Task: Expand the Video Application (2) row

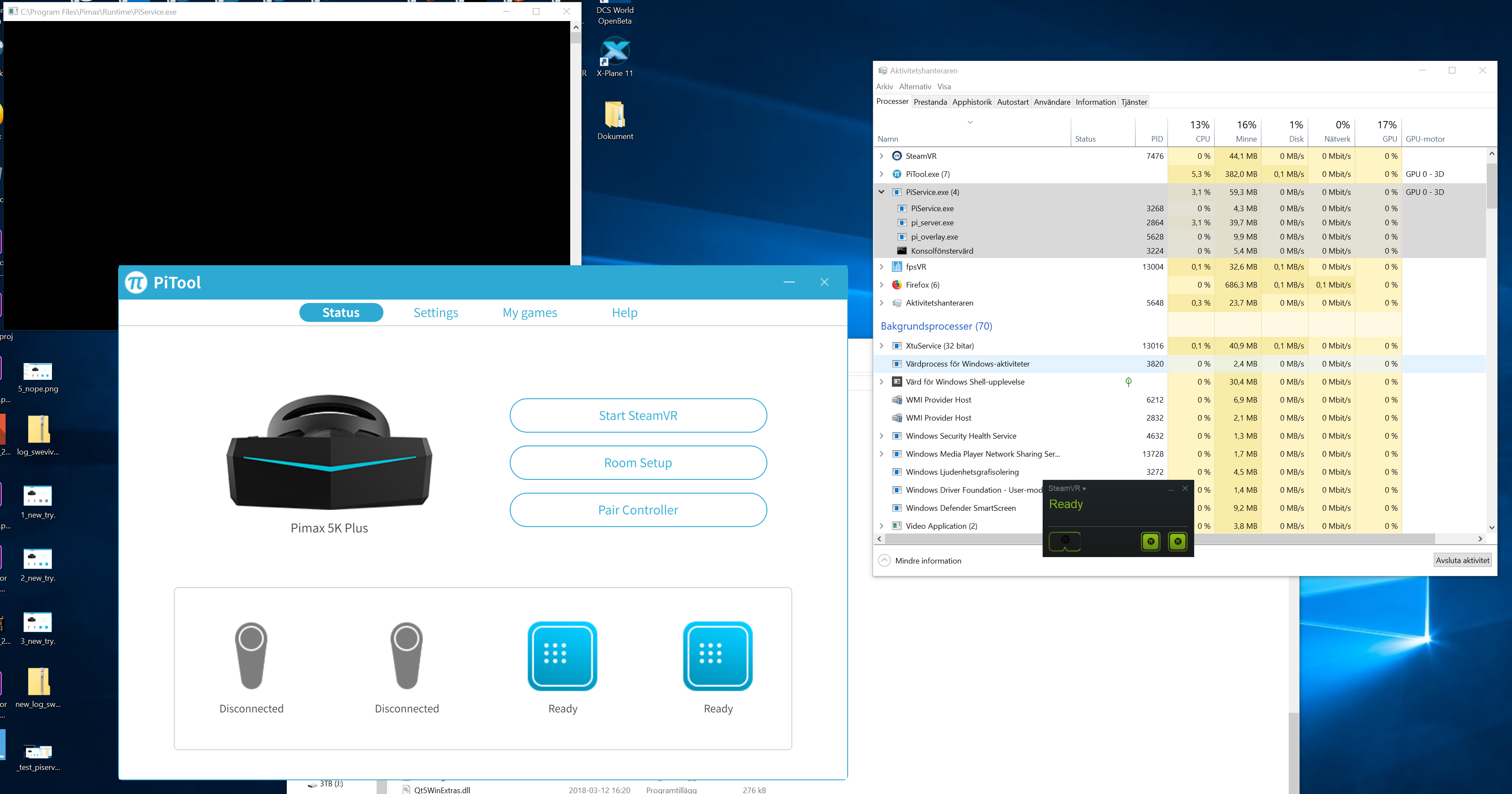Action: coord(881,526)
